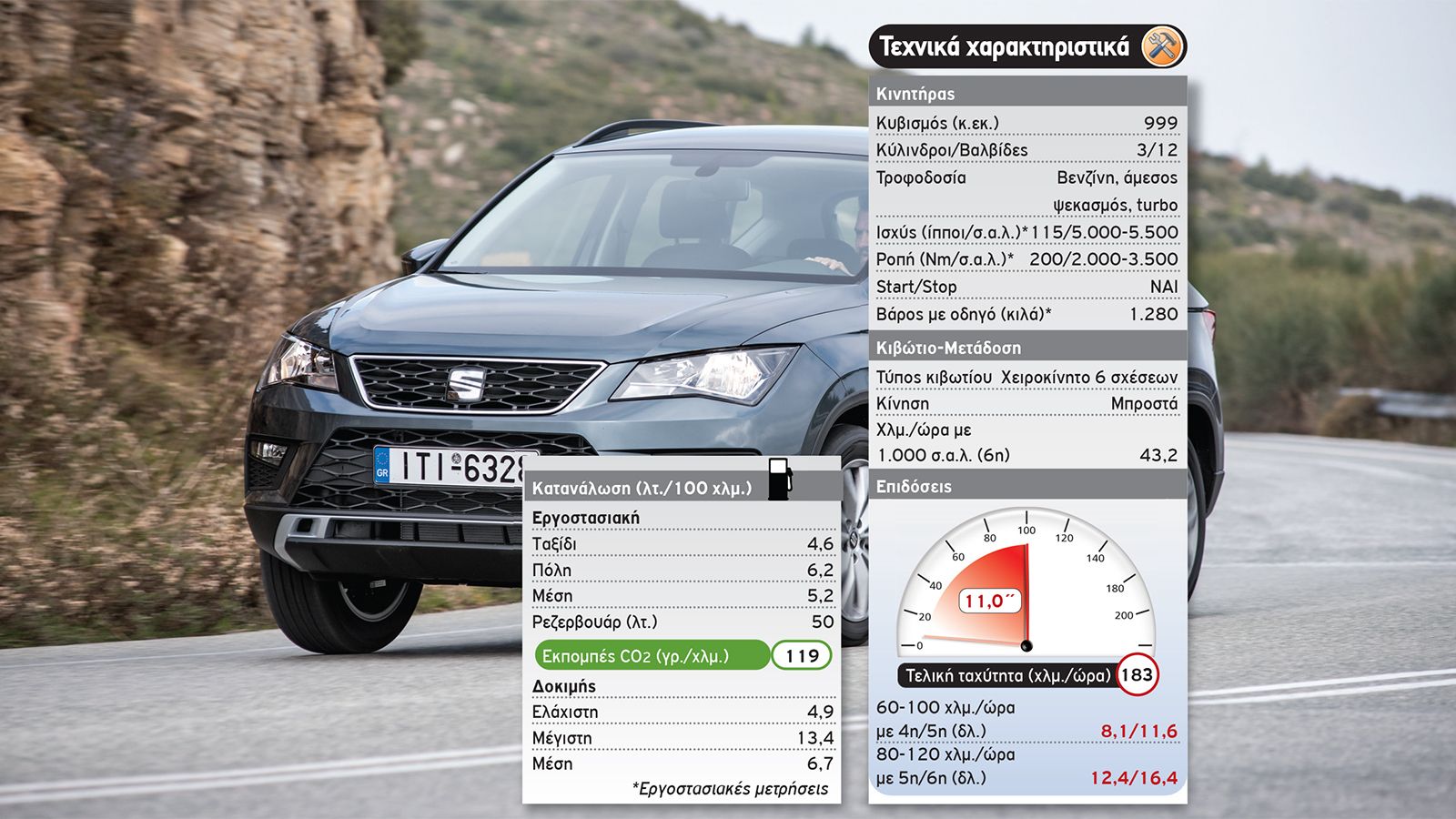Viewport: 1456px width, 819px height.
Task: Click the Κινητήρας section header
Action: click(x=1028, y=94)
